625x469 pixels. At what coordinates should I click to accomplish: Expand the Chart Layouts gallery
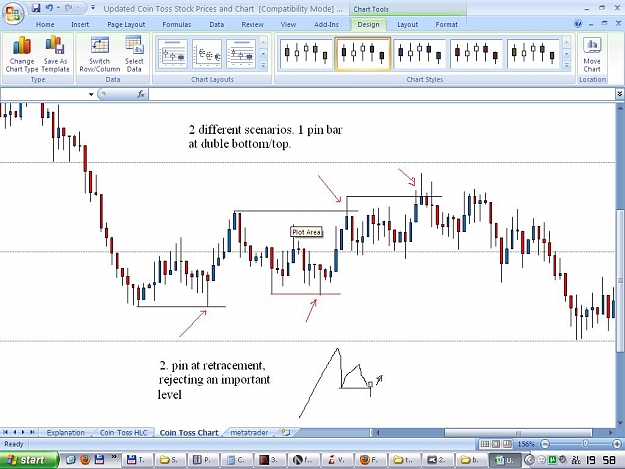coord(263,66)
